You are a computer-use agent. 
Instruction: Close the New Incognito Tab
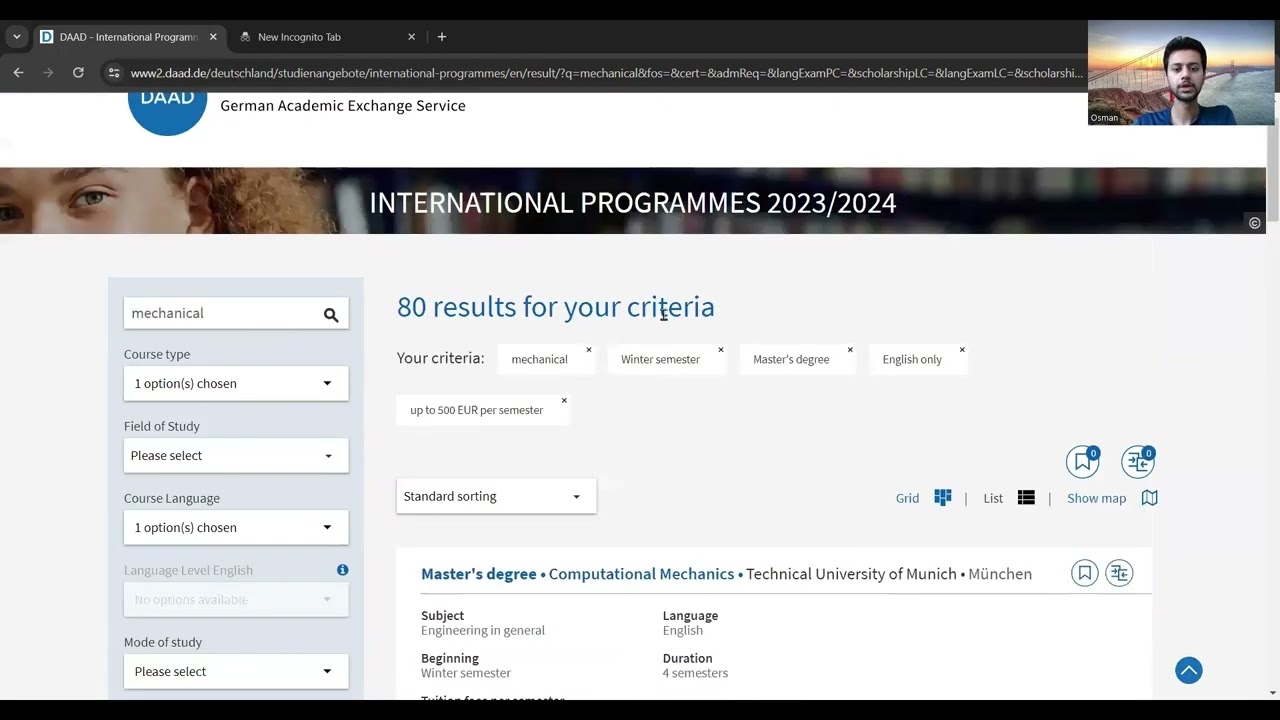(x=411, y=37)
